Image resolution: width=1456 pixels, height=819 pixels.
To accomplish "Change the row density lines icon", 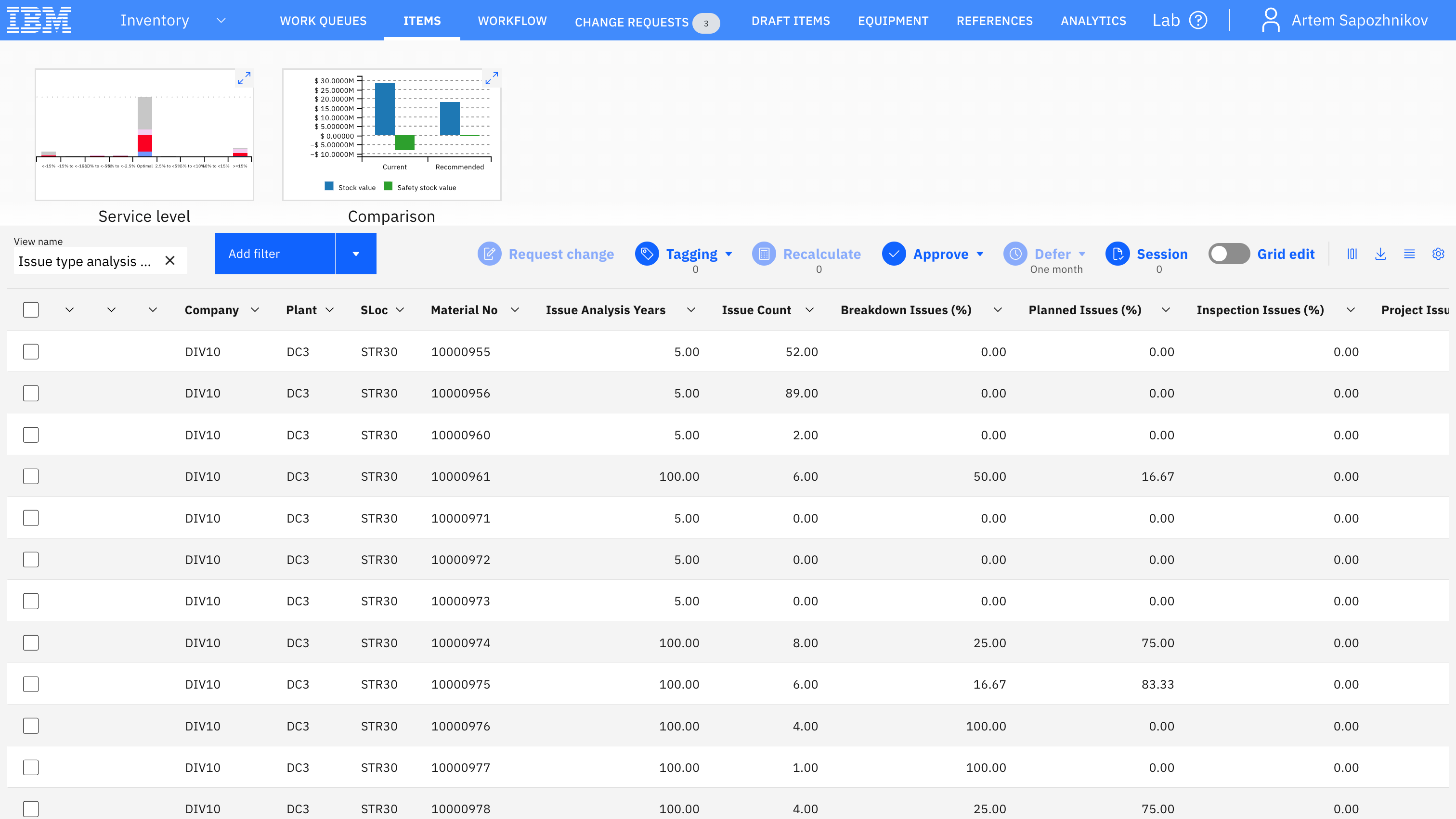I will [x=1410, y=254].
